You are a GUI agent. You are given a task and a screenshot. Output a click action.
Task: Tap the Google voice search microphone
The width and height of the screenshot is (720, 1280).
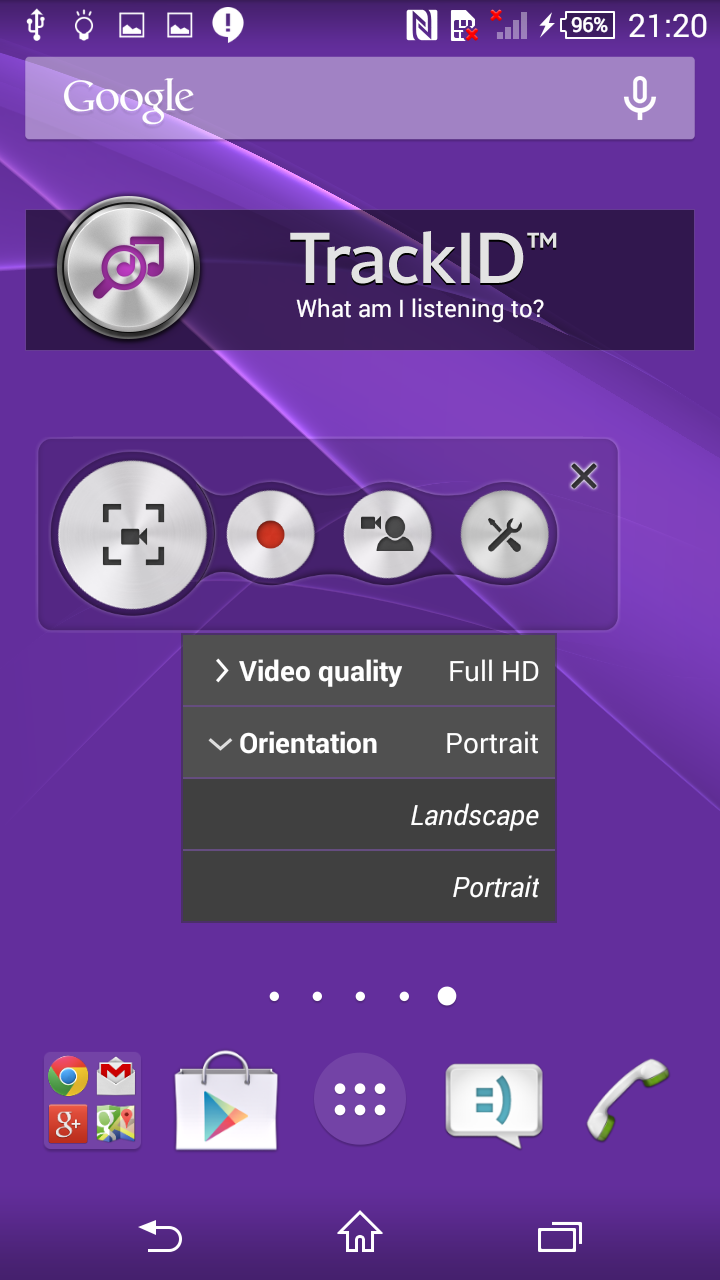[639, 98]
